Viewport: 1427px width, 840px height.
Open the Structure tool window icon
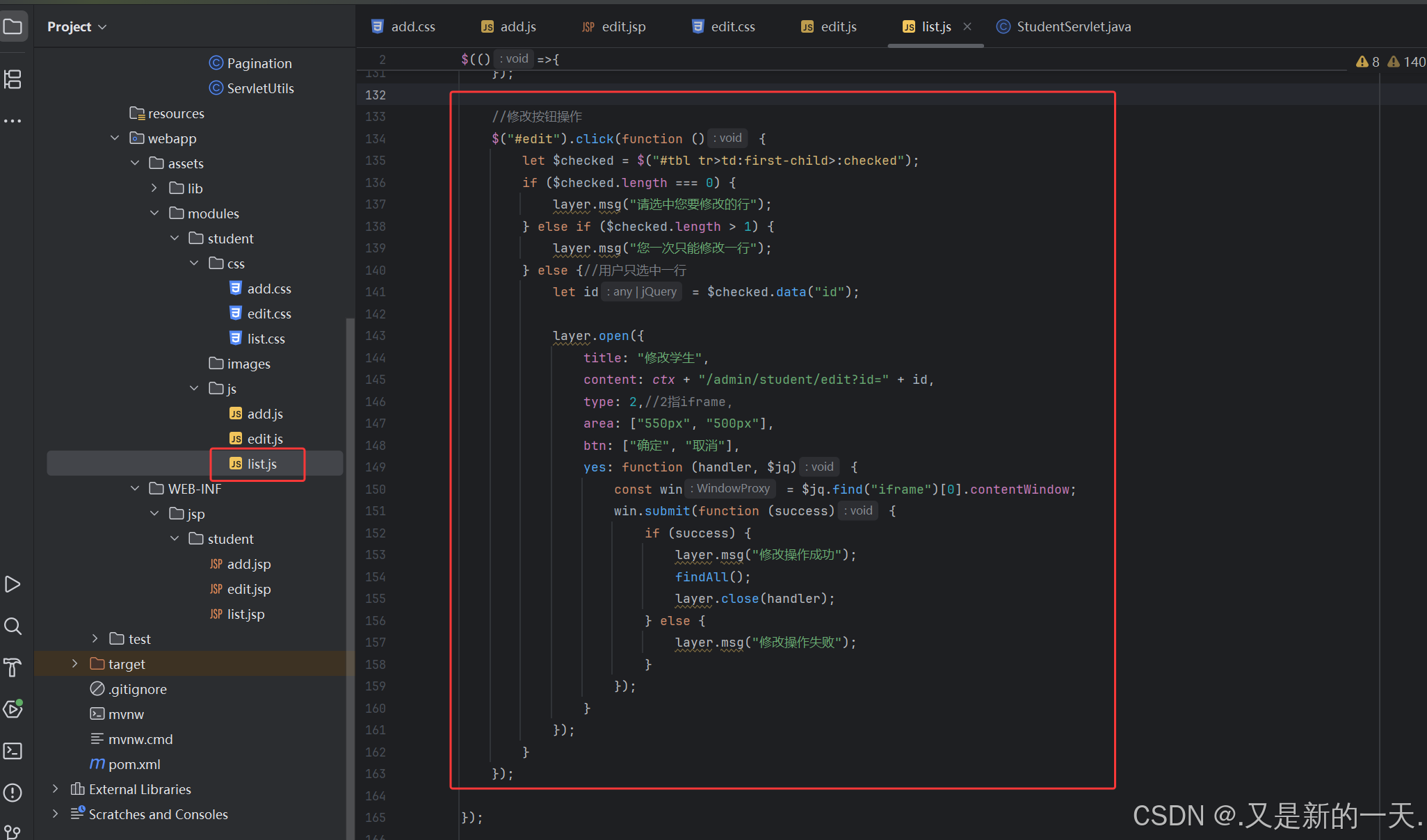click(x=13, y=79)
